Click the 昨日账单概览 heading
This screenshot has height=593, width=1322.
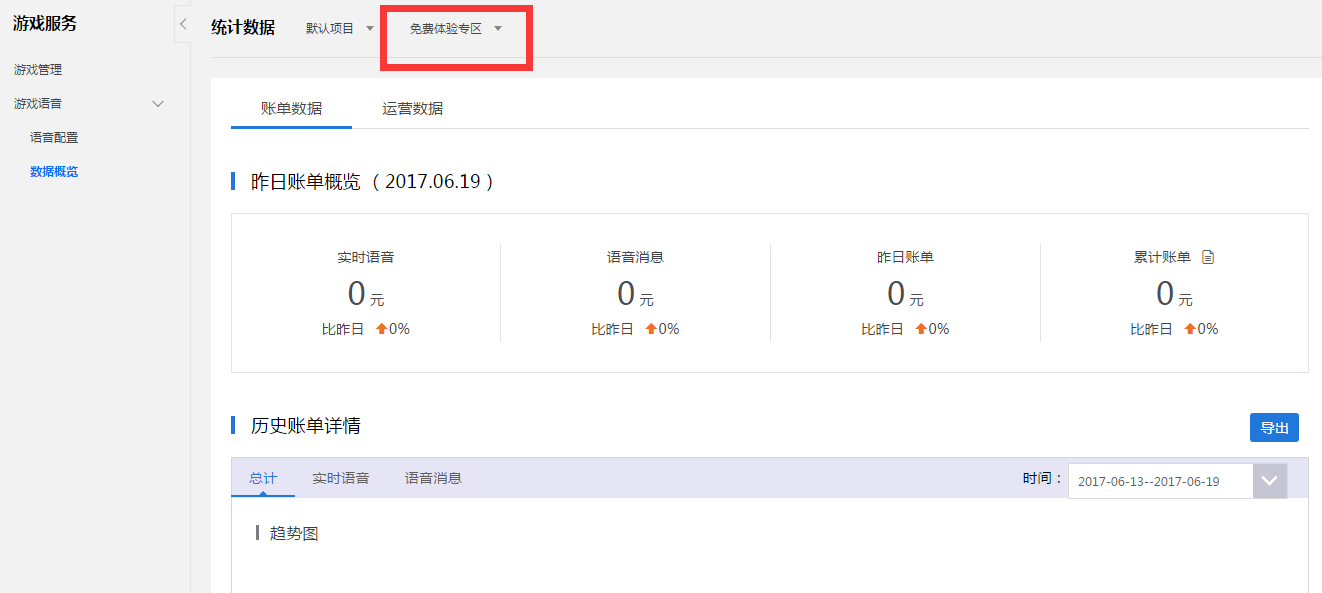coord(372,182)
